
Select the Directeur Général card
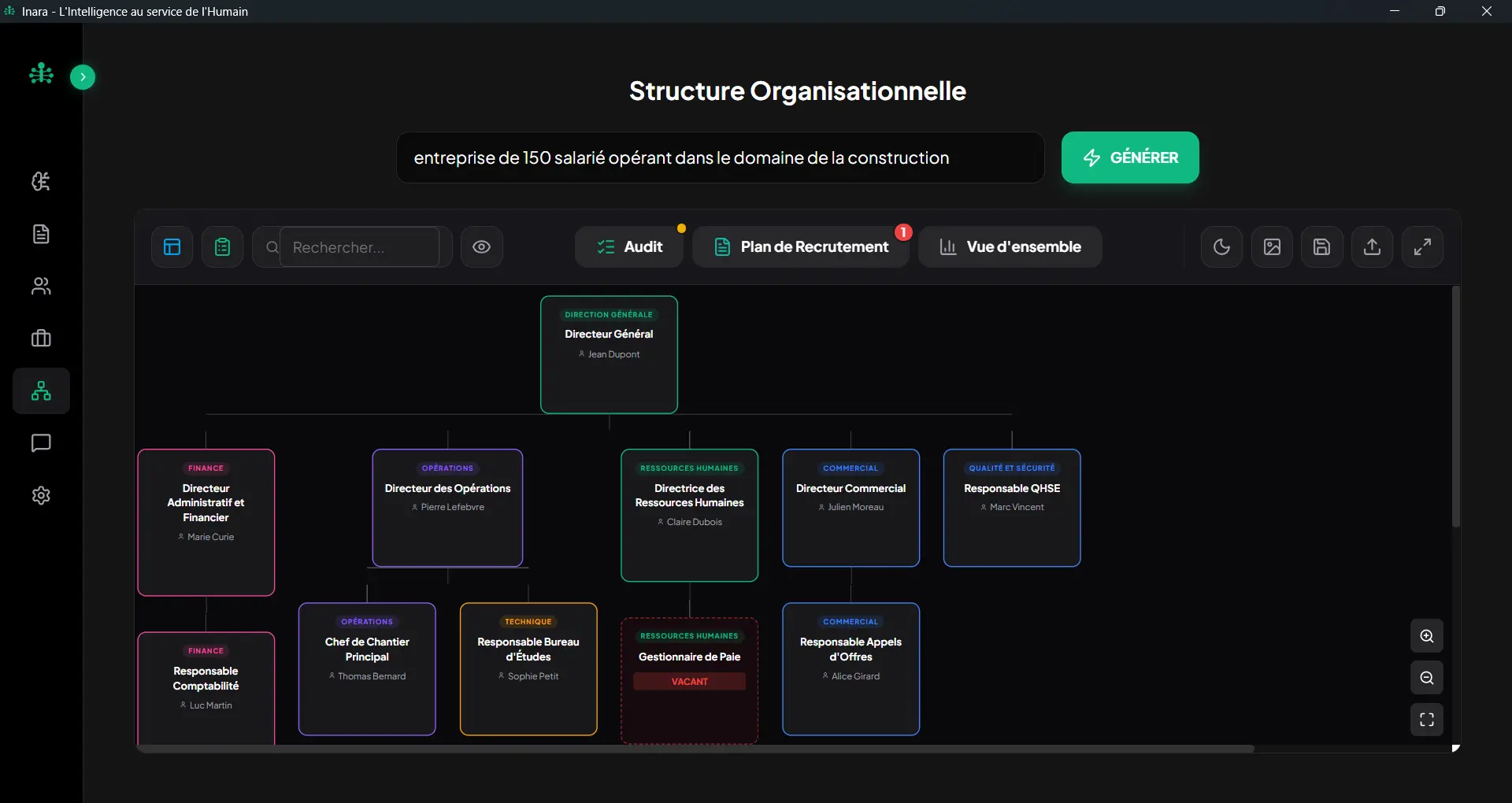tap(609, 354)
